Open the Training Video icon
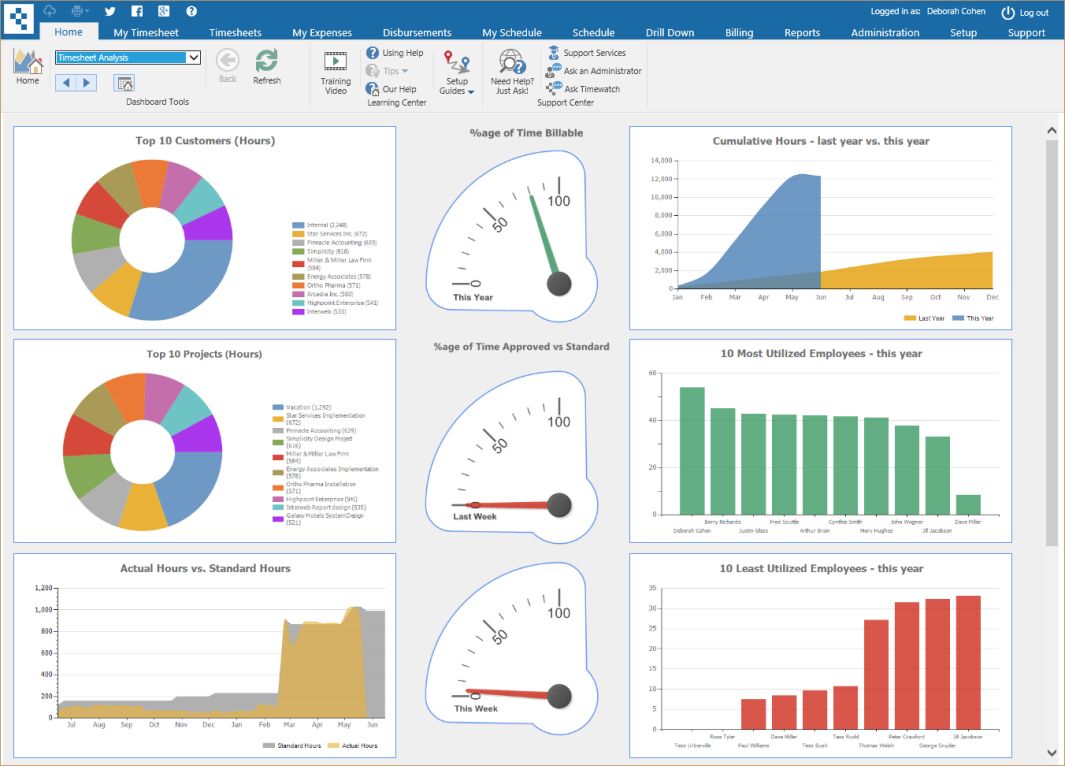This screenshot has height=766, width=1065. [336, 62]
